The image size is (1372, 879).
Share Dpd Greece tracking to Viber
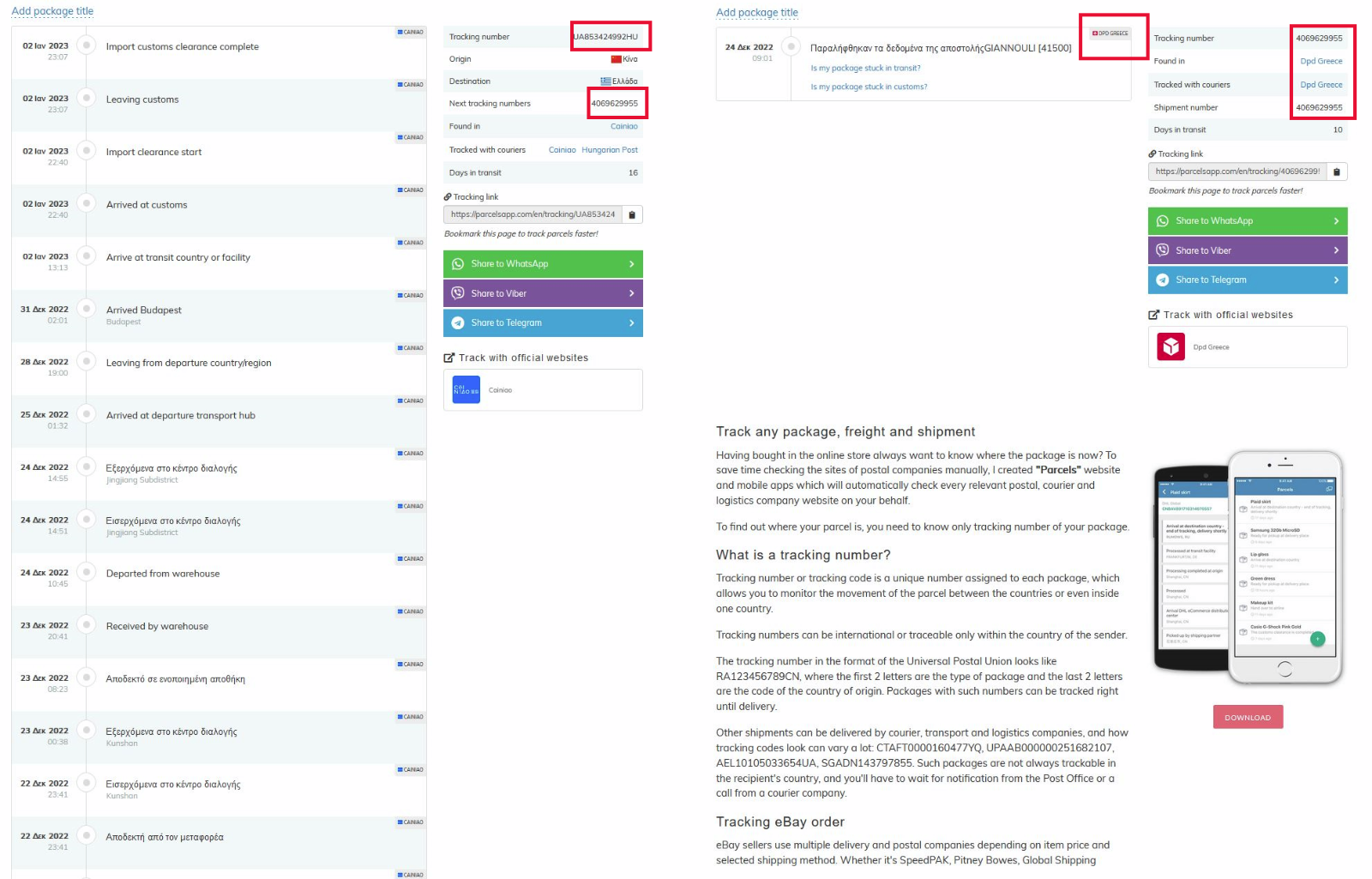1248,250
